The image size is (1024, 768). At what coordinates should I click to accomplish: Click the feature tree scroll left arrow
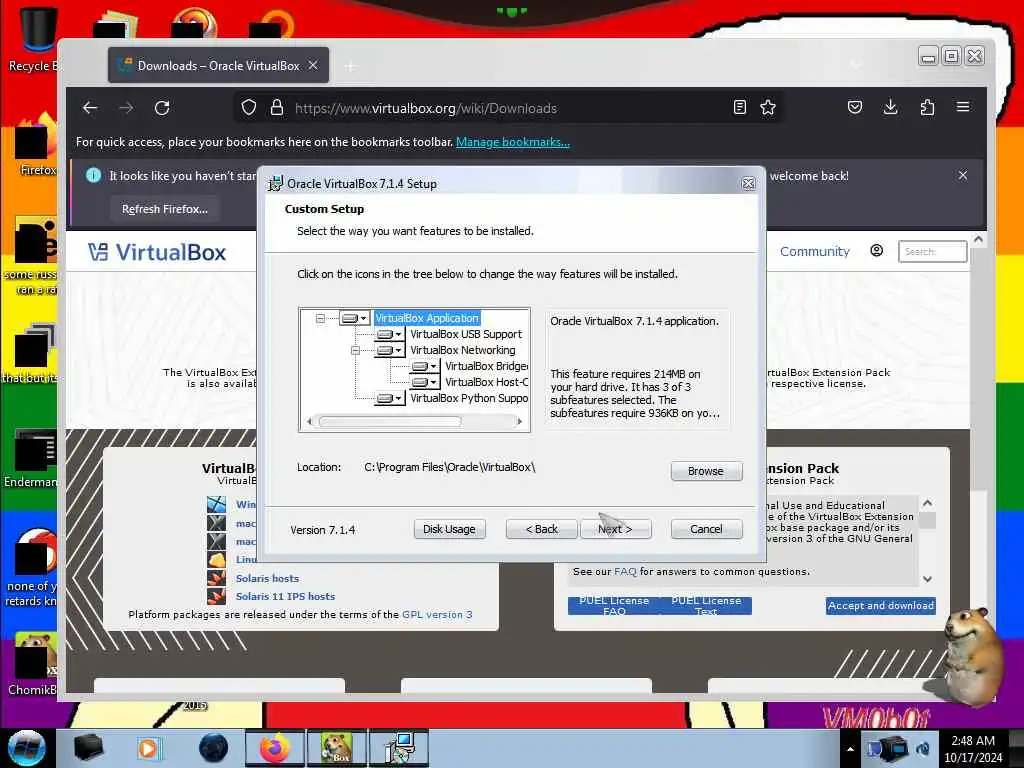(x=309, y=422)
